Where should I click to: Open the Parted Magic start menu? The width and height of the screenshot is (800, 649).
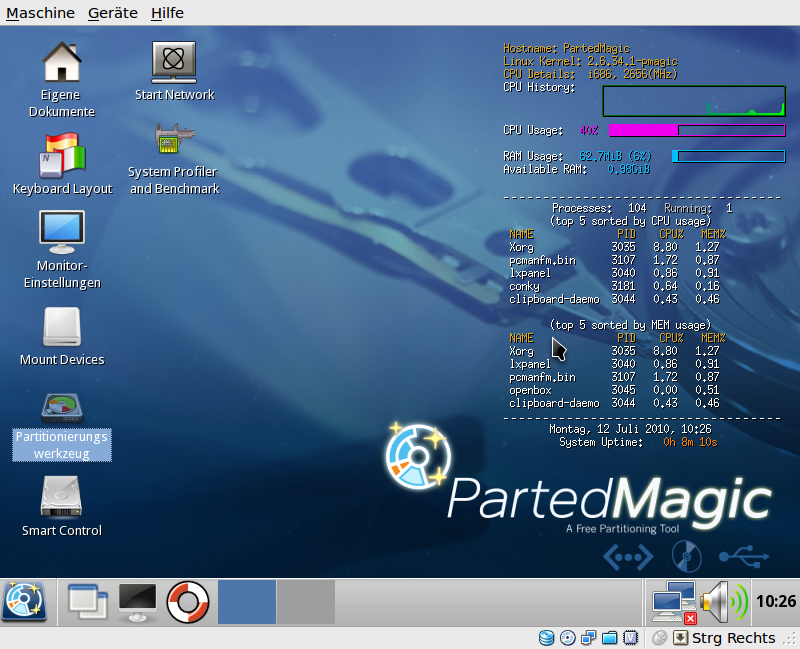(24, 601)
